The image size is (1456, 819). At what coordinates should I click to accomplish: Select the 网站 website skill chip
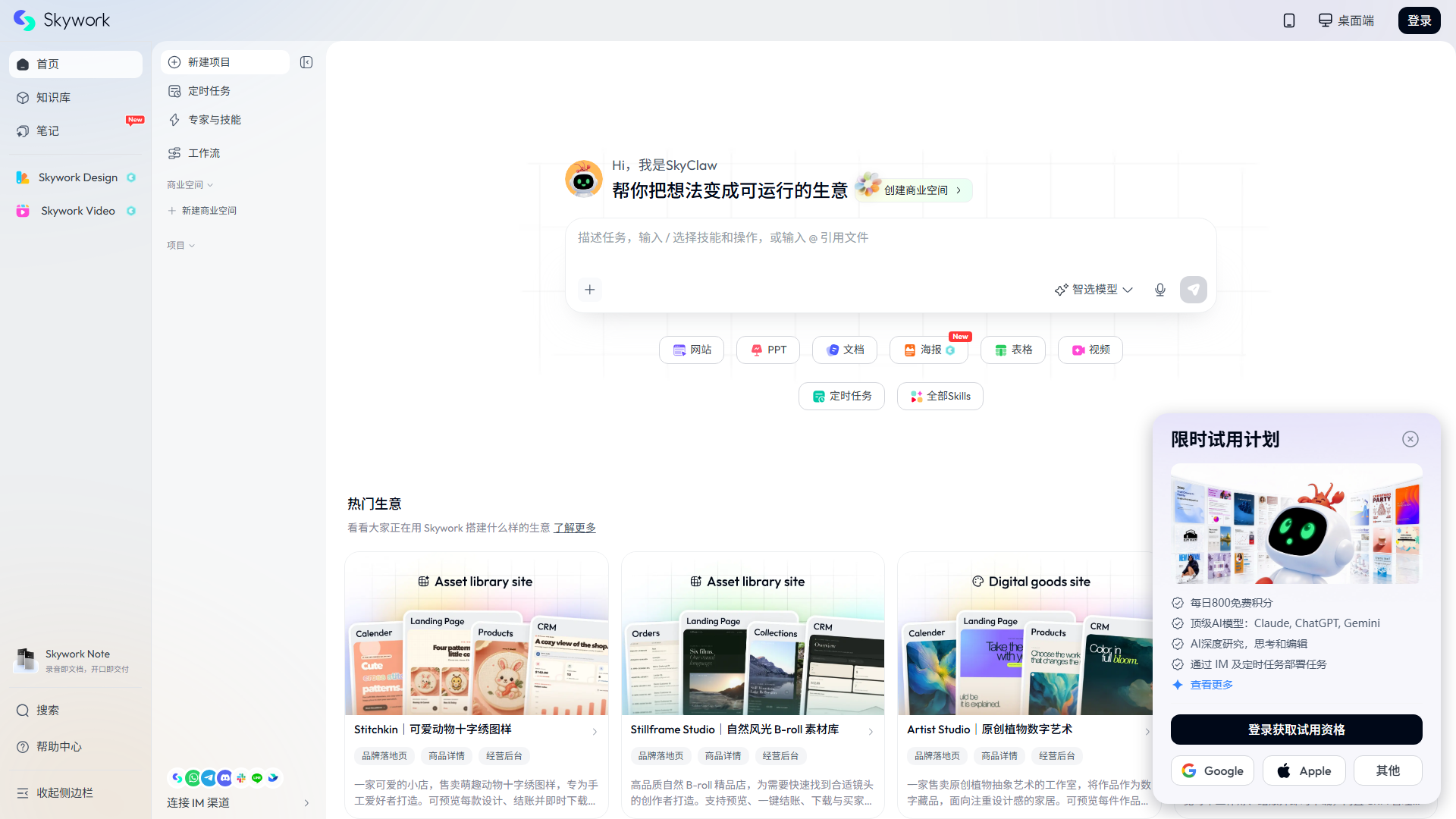click(x=692, y=350)
